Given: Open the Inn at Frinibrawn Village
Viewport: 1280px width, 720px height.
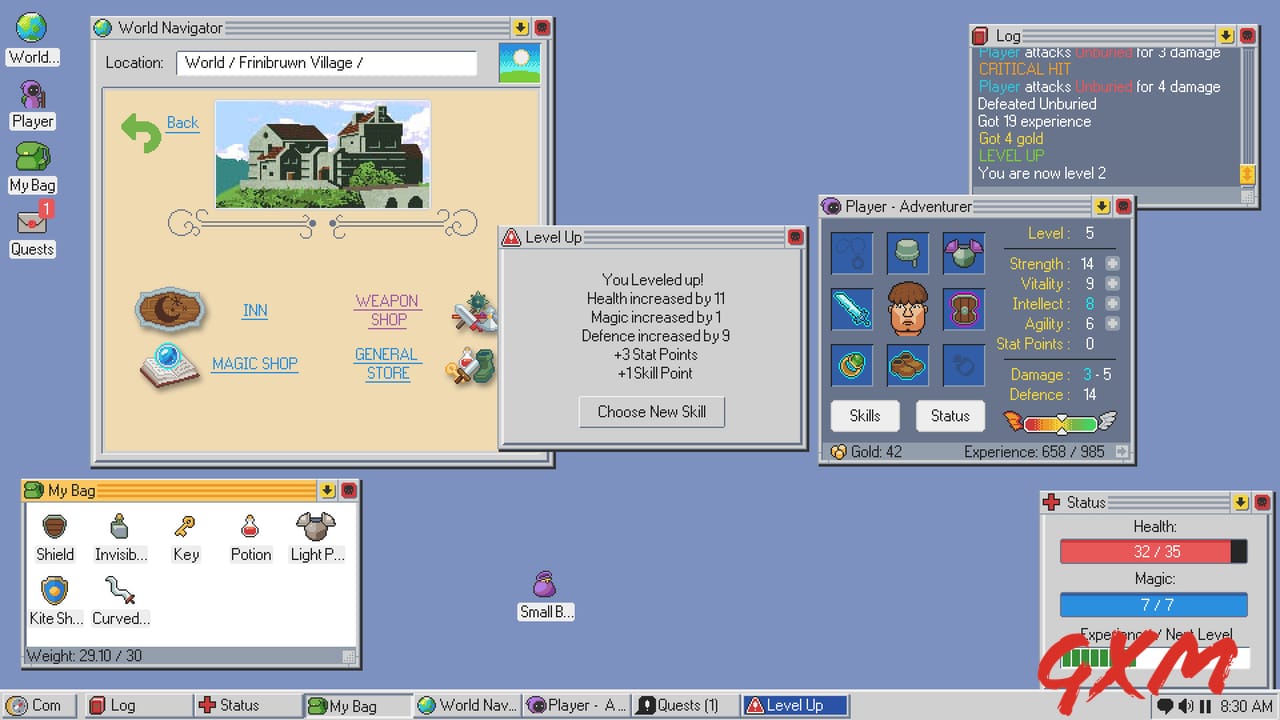Looking at the screenshot, I should coord(254,311).
